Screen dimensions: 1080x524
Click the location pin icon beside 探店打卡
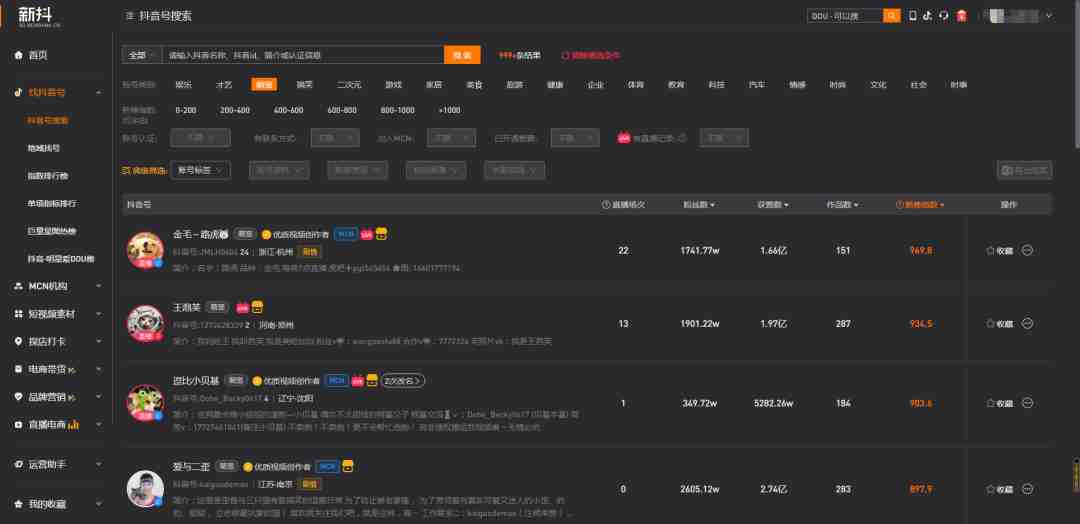point(19,341)
